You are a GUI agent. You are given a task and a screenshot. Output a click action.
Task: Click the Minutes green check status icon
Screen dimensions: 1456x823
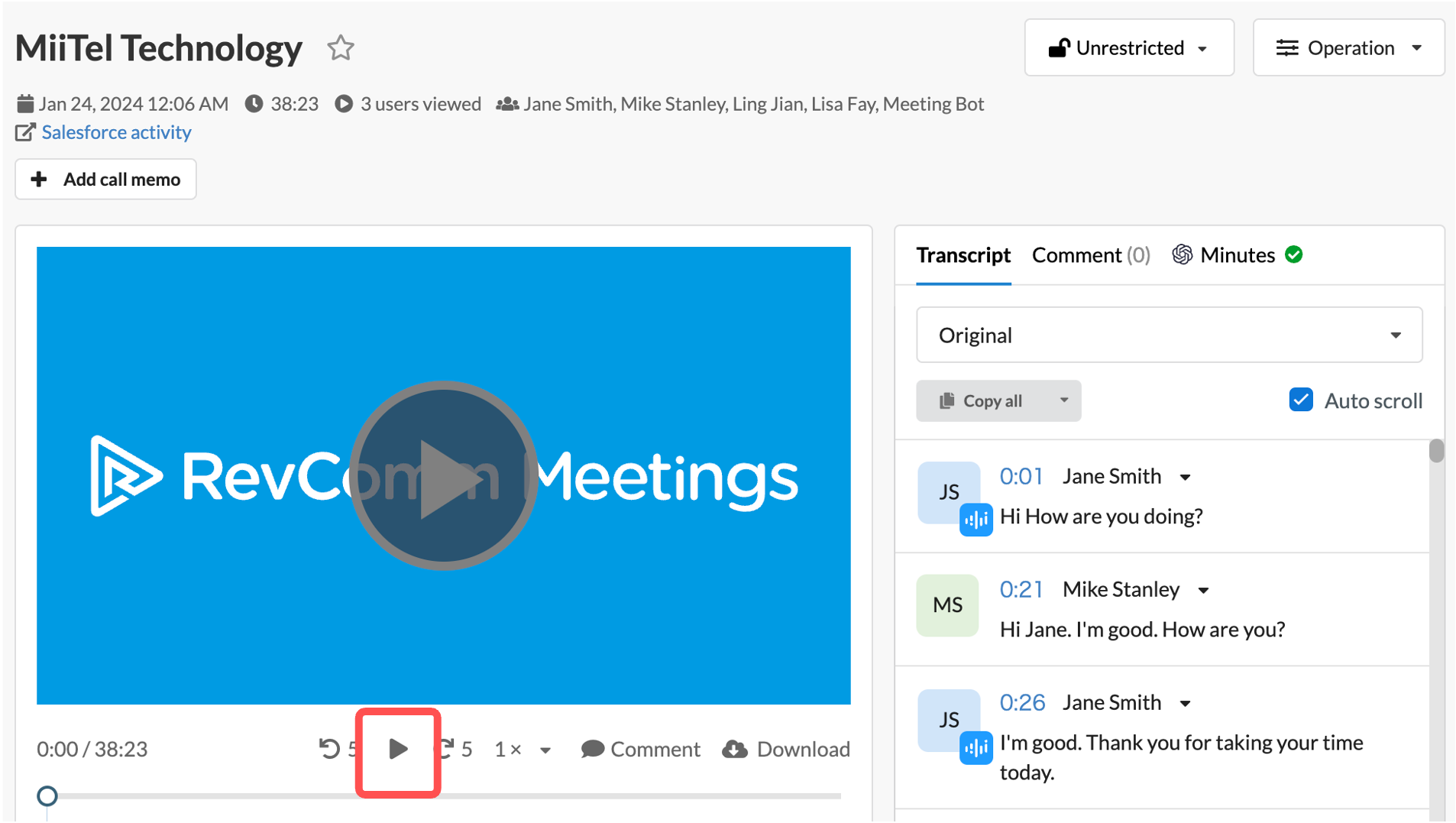pos(1293,254)
